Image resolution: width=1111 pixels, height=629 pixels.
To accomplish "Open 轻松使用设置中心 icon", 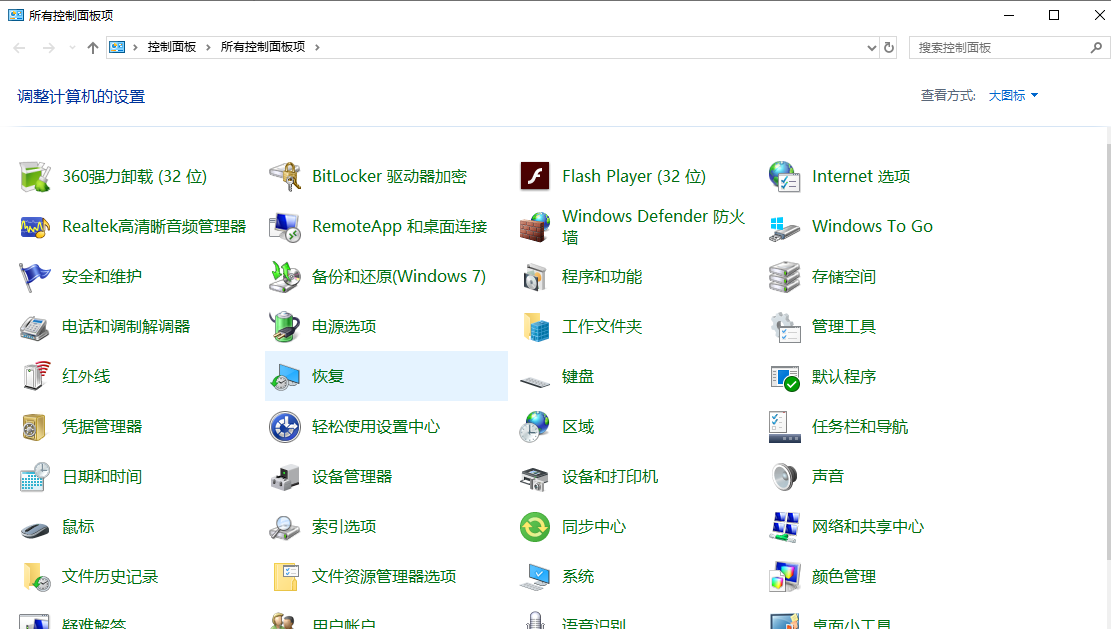I will point(285,427).
